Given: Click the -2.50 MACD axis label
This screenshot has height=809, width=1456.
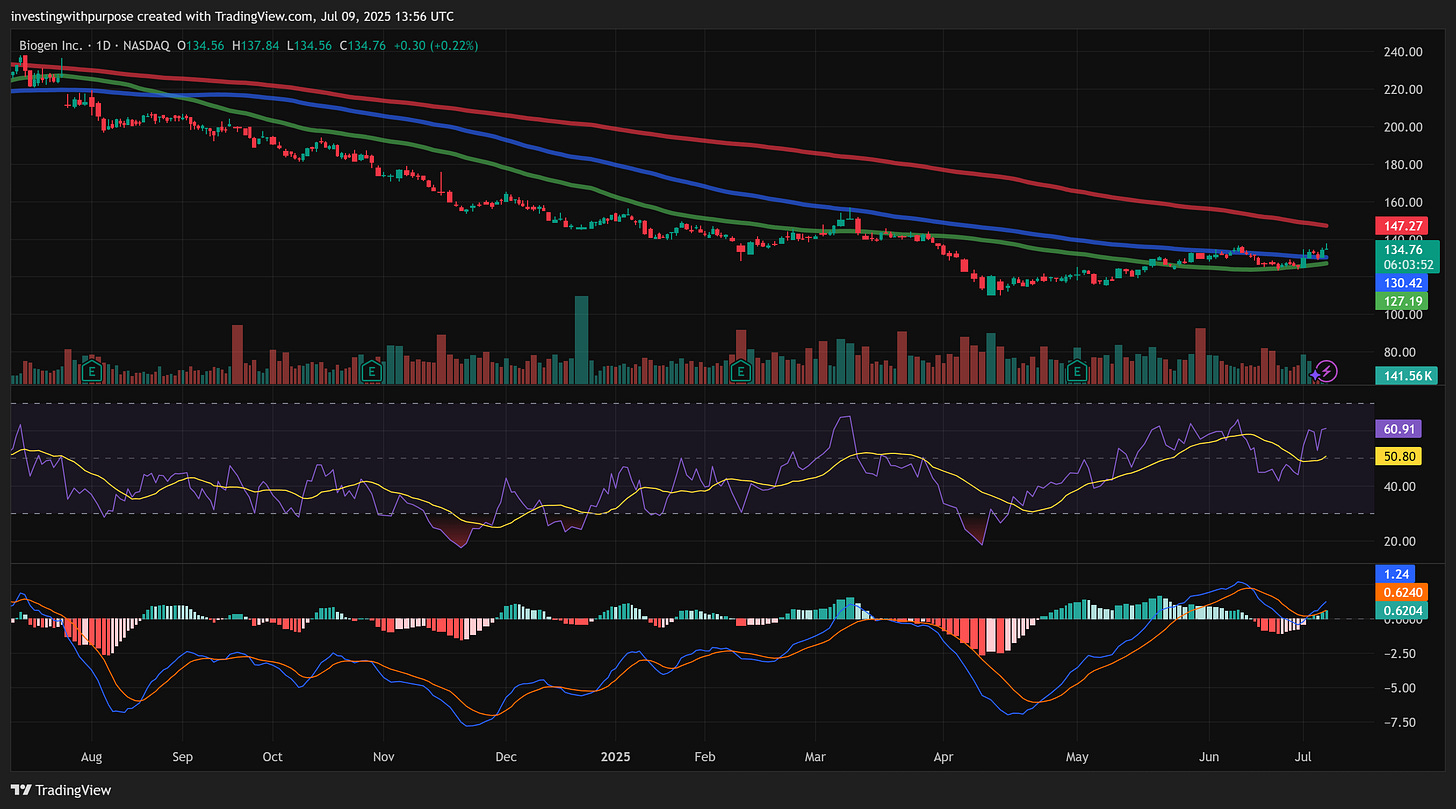Looking at the screenshot, I should tap(1401, 654).
